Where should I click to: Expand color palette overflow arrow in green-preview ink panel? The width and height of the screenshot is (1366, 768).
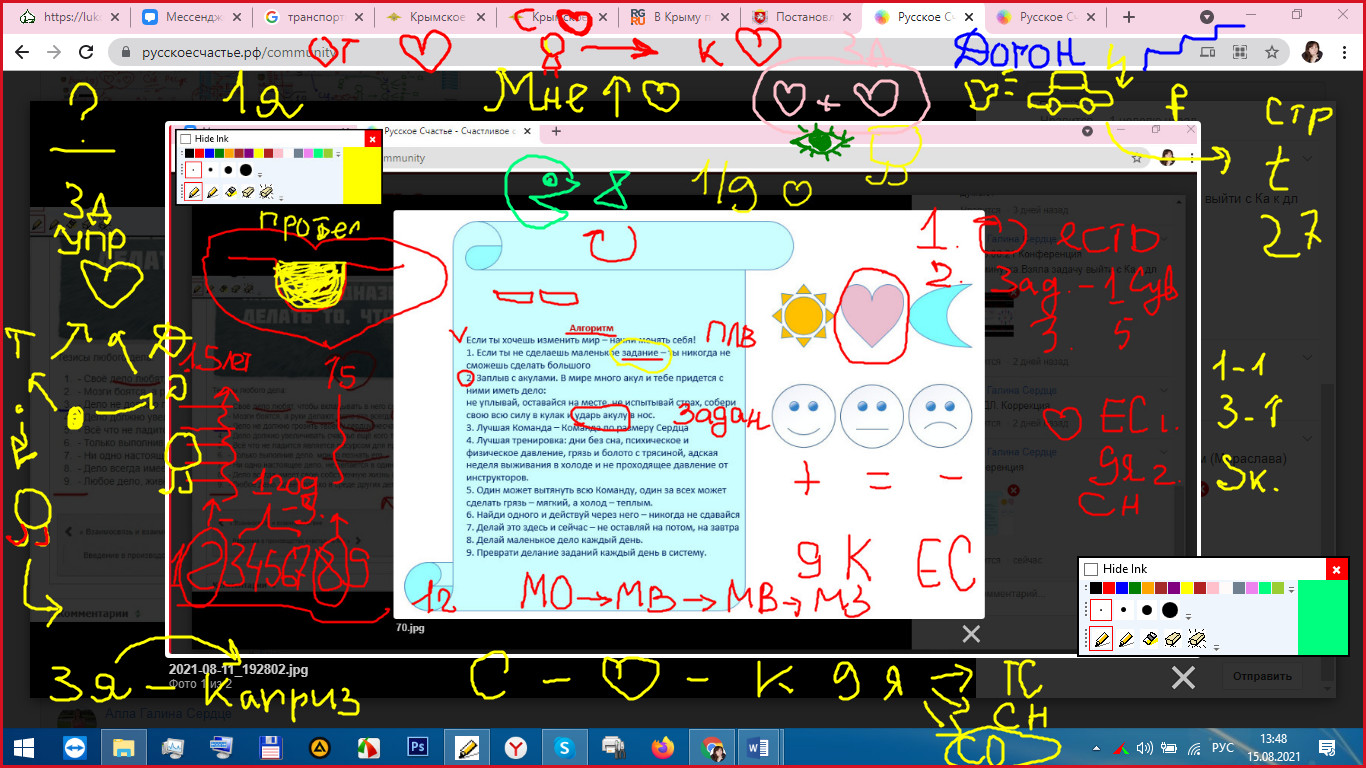(1291, 589)
